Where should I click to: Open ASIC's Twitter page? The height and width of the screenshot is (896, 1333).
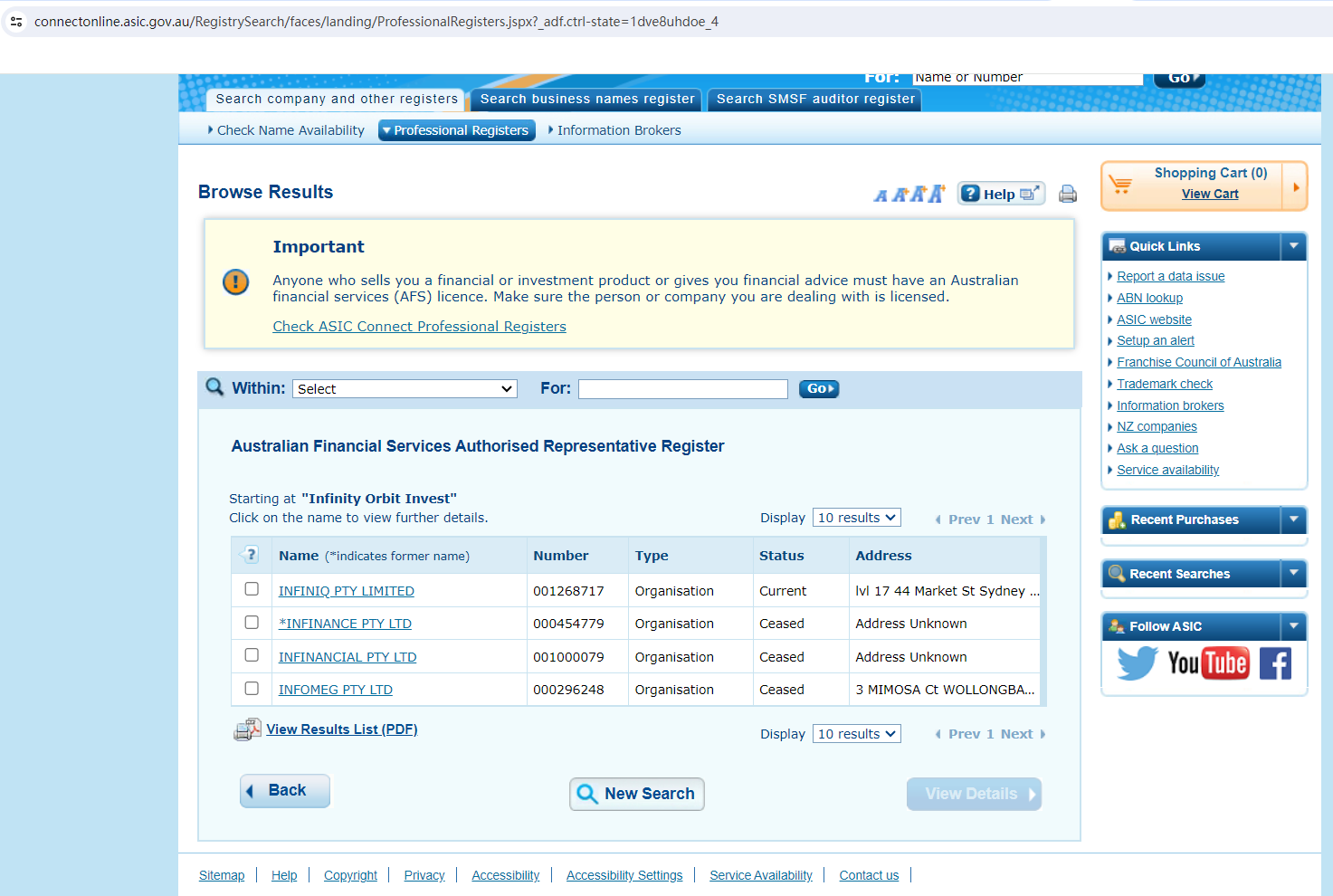point(1137,663)
